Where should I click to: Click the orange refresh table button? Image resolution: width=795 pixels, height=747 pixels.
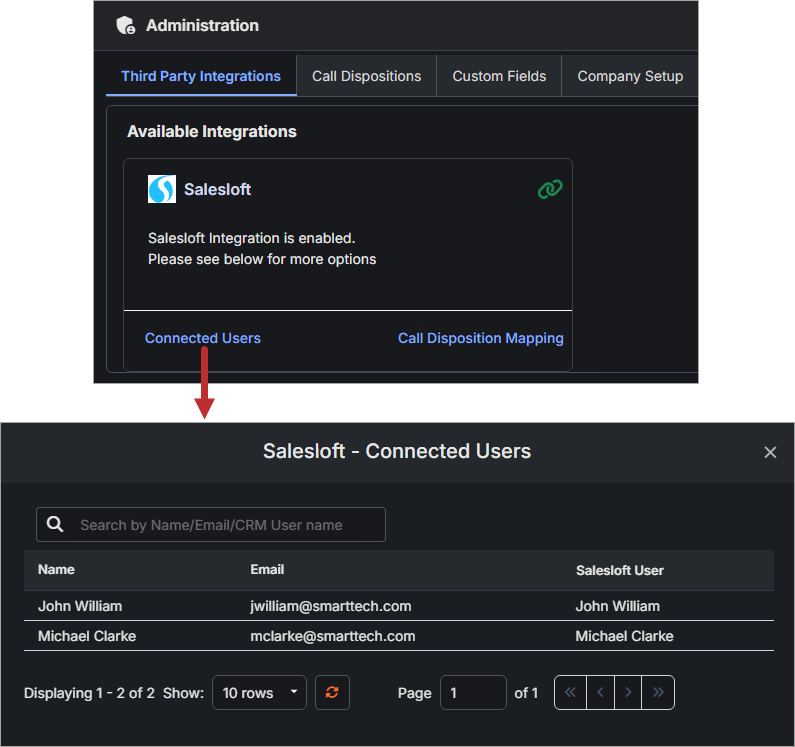pyautogui.click(x=332, y=692)
